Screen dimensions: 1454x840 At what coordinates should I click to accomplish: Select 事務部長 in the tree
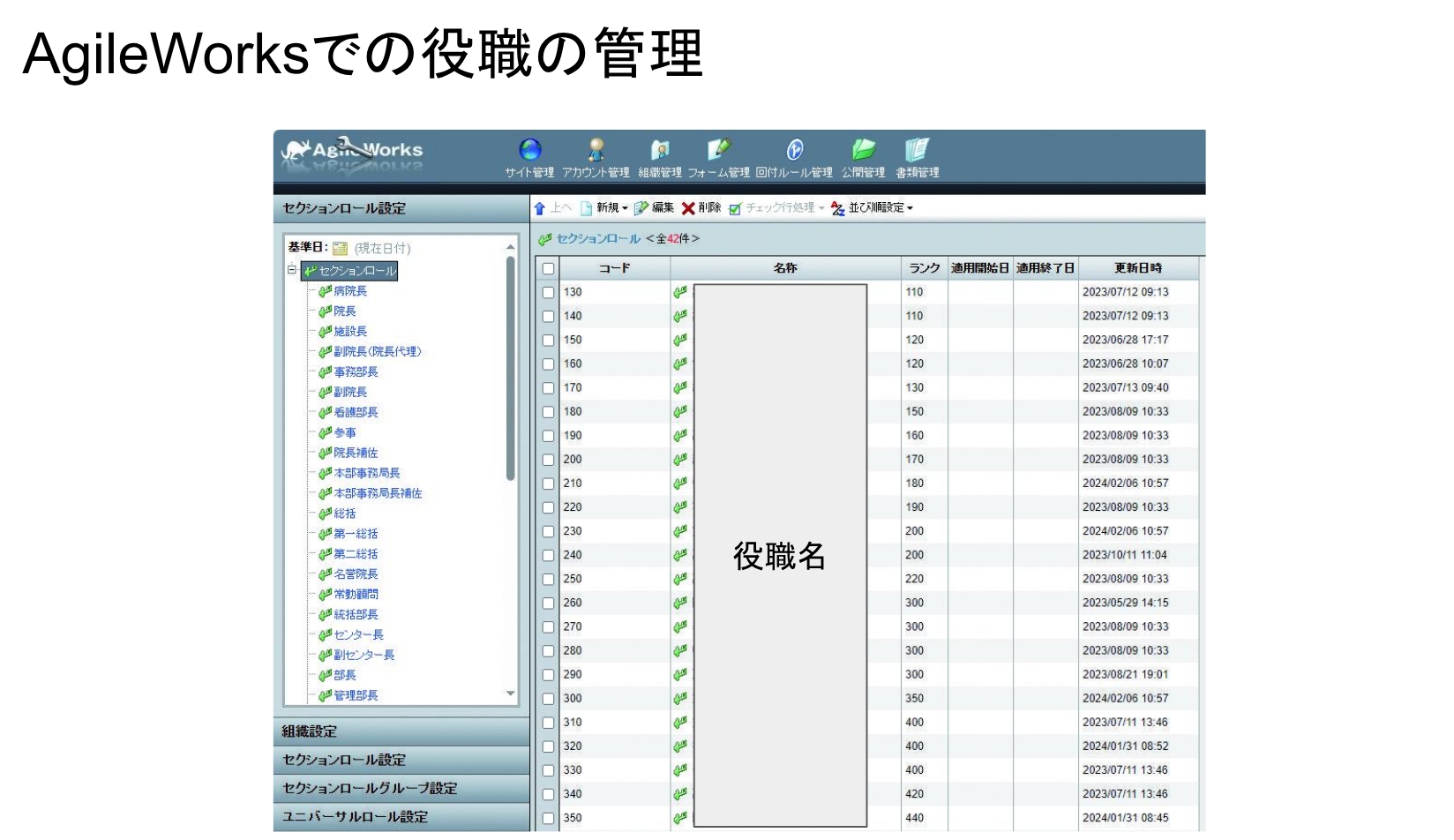[355, 372]
